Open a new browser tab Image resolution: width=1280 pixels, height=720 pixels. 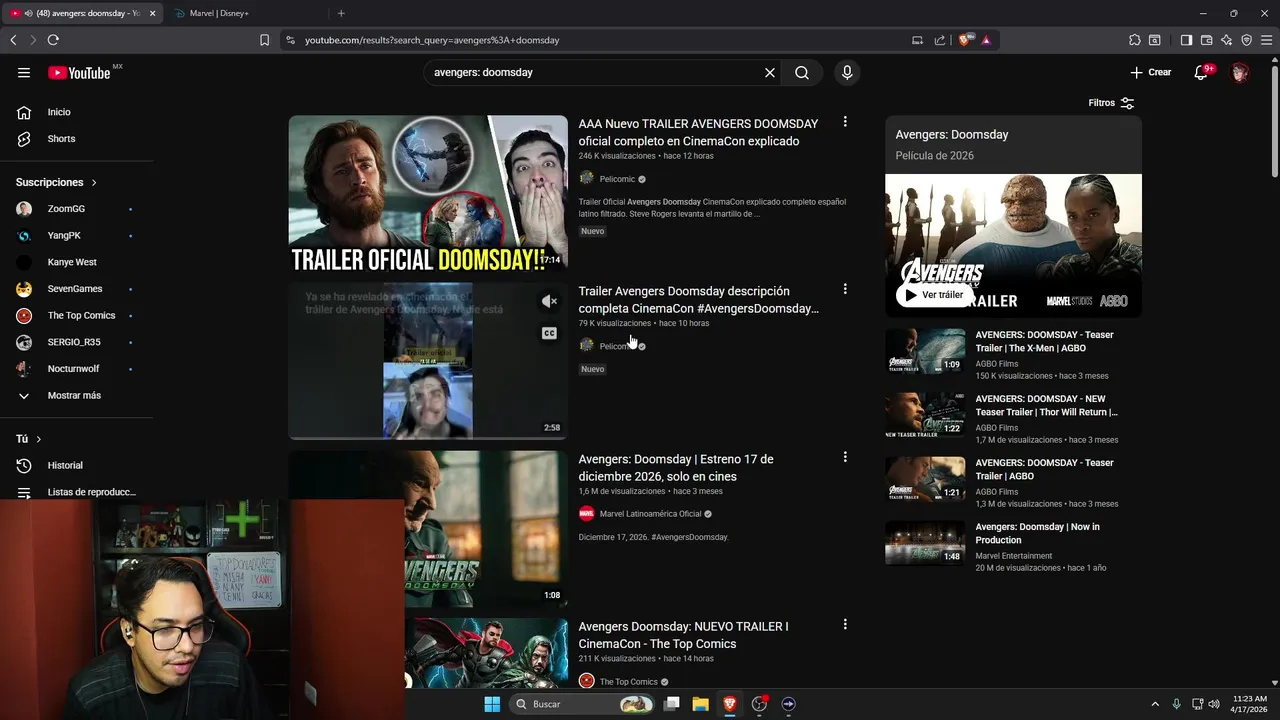pyautogui.click(x=341, y=13)
